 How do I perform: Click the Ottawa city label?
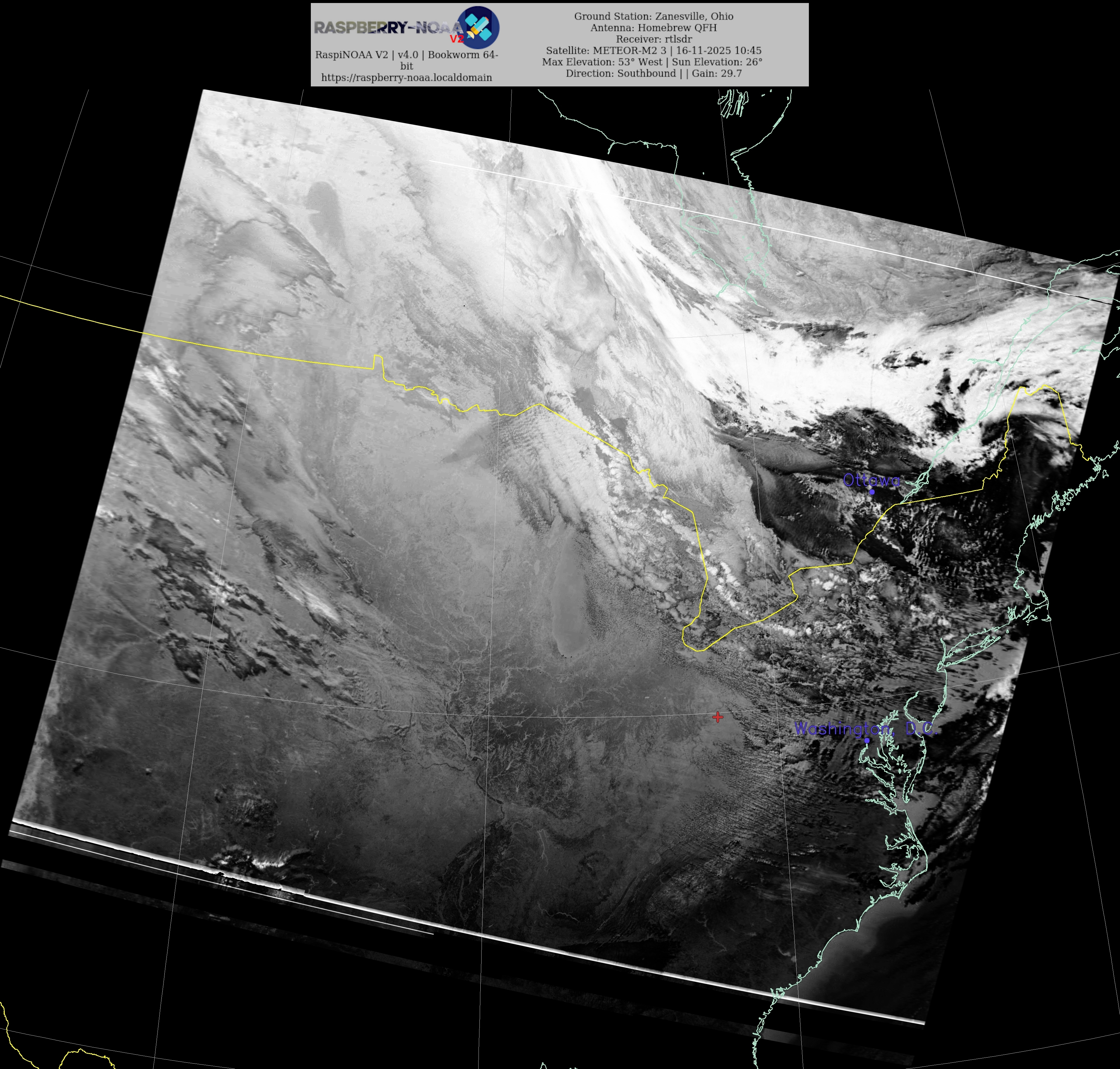[x=871, y=480]
